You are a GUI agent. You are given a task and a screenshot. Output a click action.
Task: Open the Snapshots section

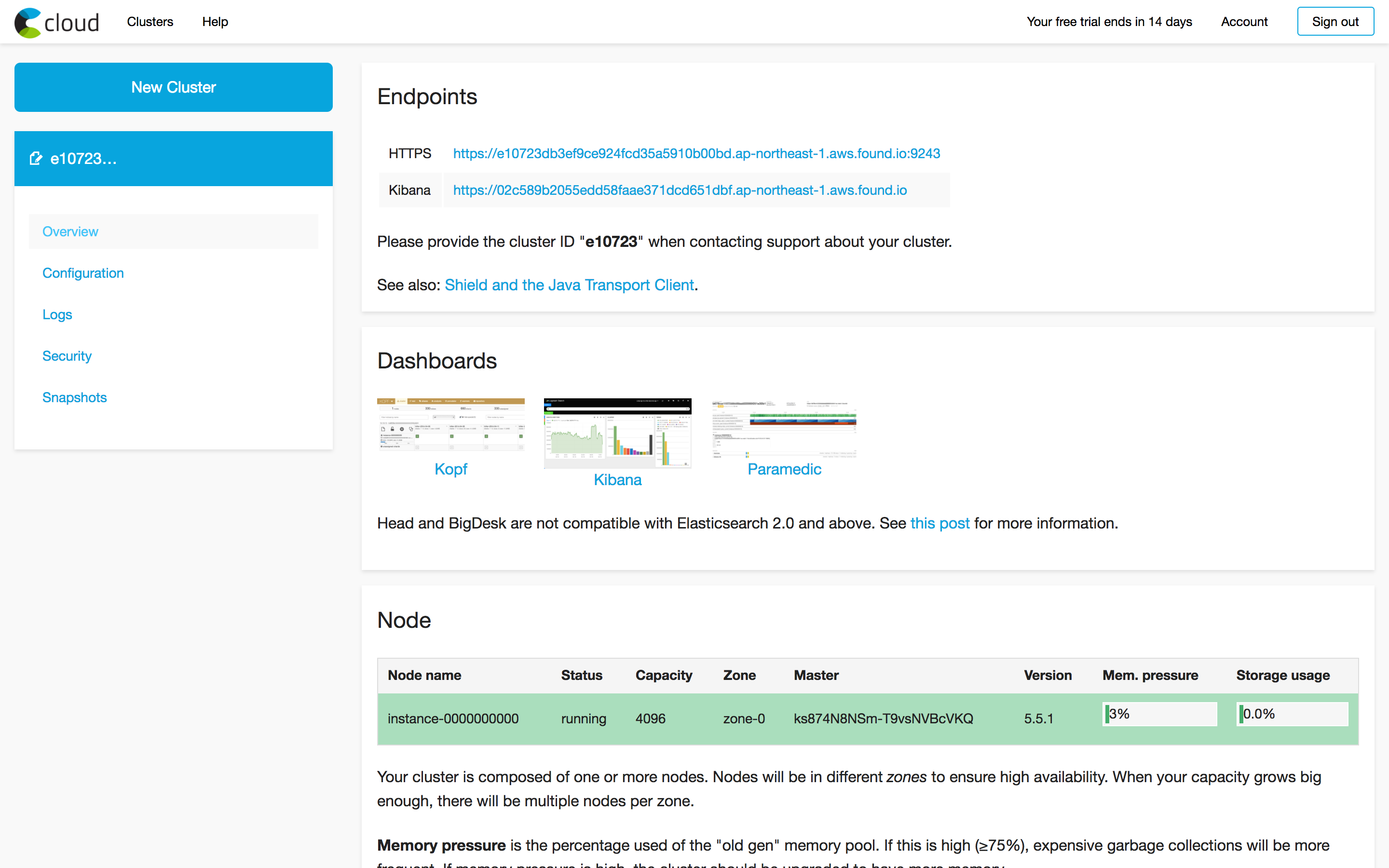click(75, 397)
